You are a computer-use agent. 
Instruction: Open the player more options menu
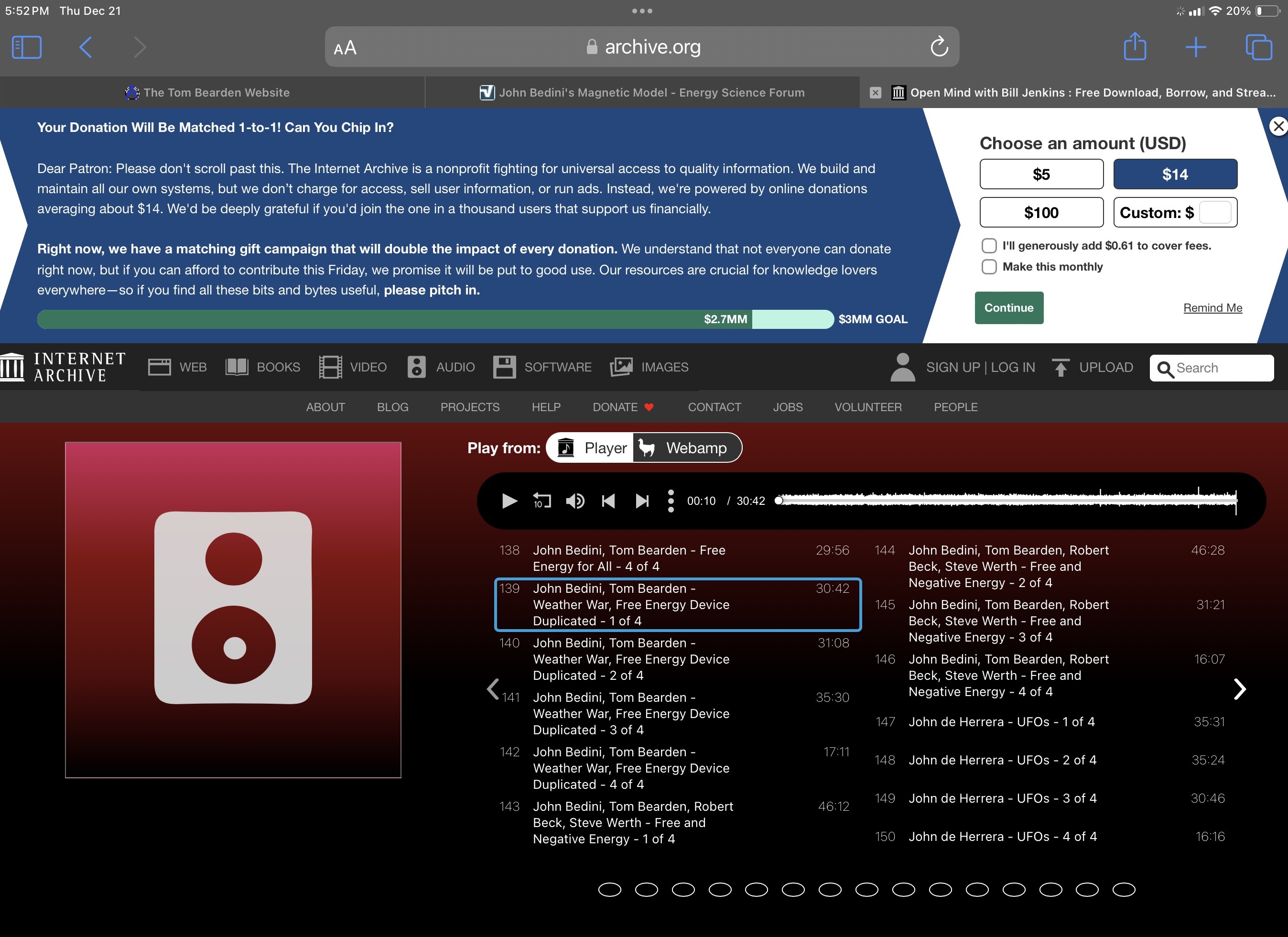click(x=671, y=501)
